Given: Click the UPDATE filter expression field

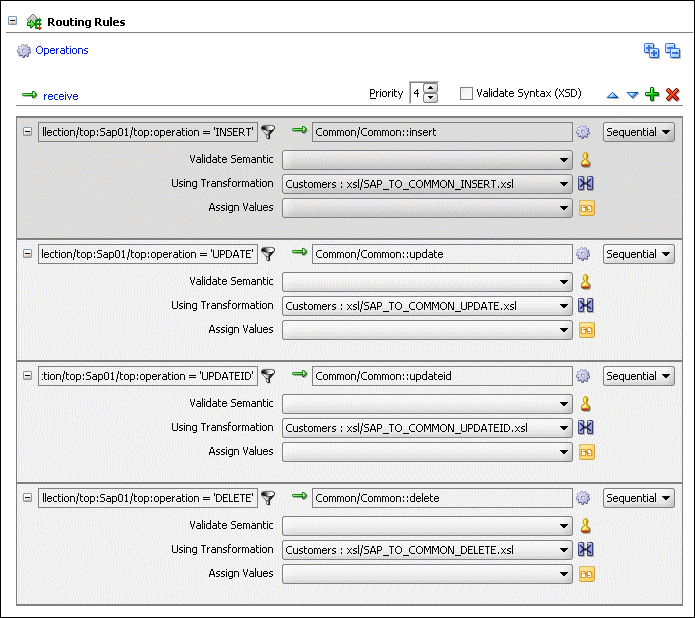Looking at the screenshot, I should [147, 254].
